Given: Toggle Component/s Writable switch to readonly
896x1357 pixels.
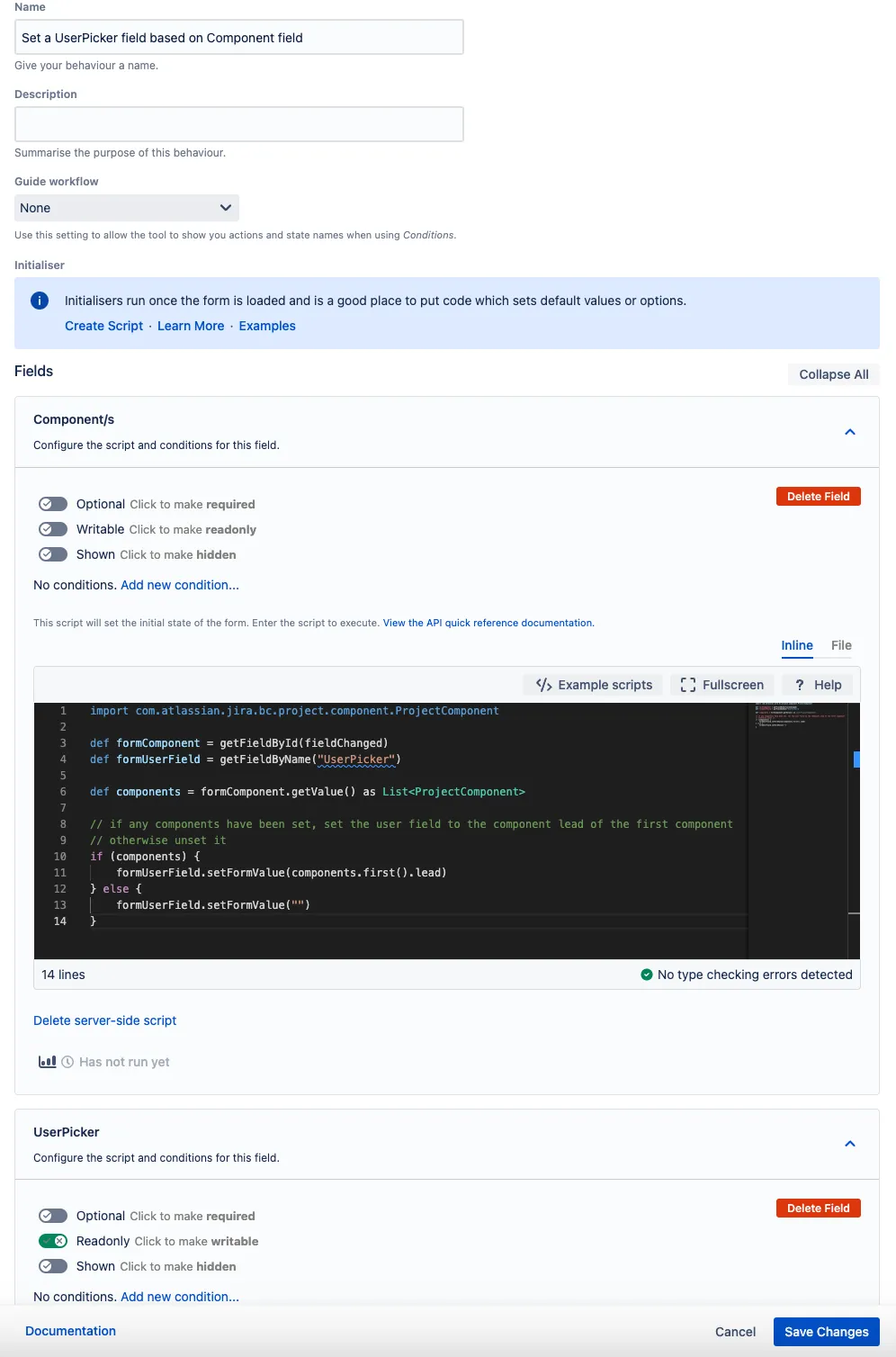Looking at the screenshot, I should point(53,529).
